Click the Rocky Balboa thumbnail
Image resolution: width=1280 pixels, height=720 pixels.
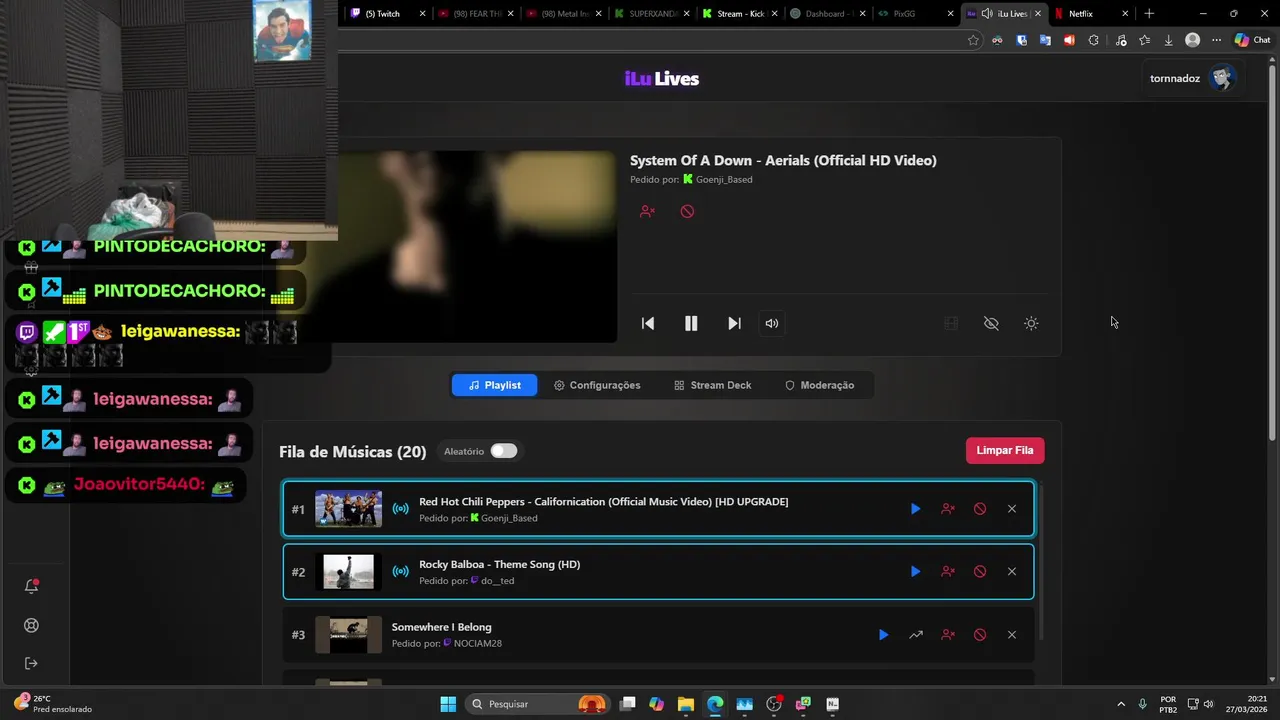tap(348, 572)
